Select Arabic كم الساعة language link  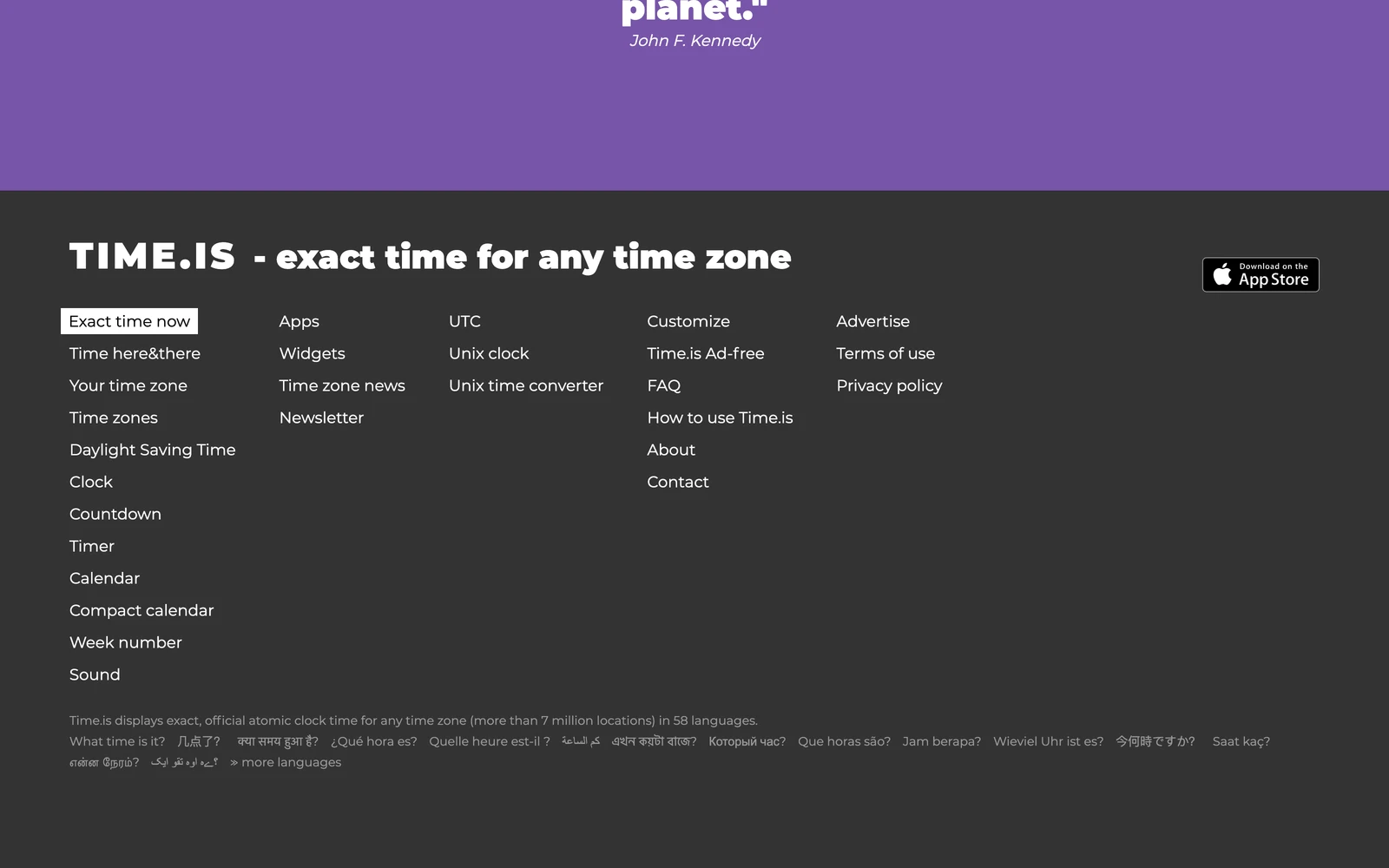point(581,741)
